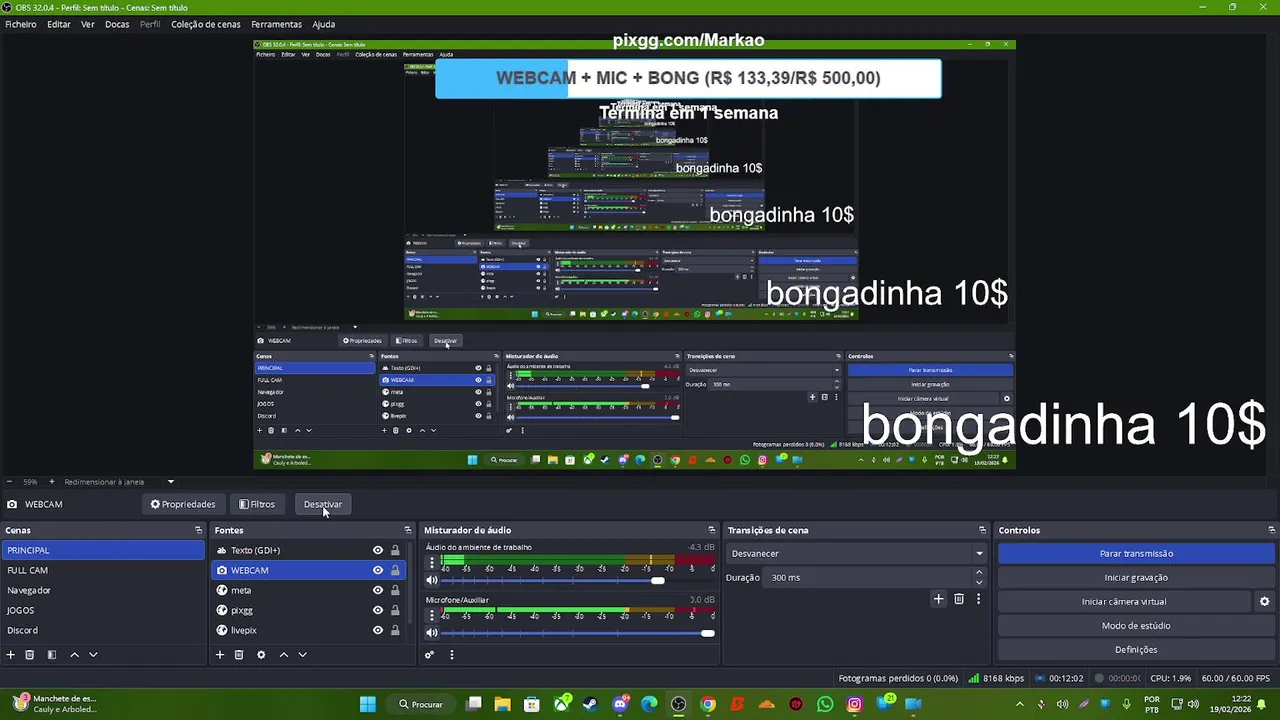
Task: Show hidden system tray icons chevron
Action: [1021, 705]
